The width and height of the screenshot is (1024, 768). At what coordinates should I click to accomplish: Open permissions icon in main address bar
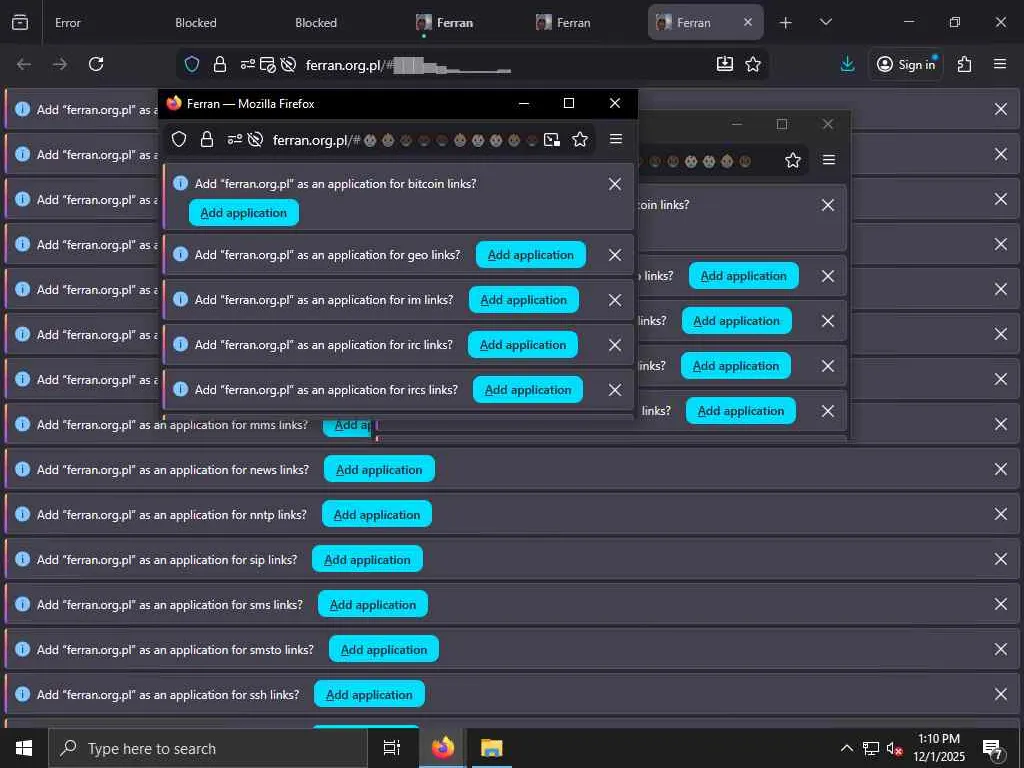(x=248, y=64)
